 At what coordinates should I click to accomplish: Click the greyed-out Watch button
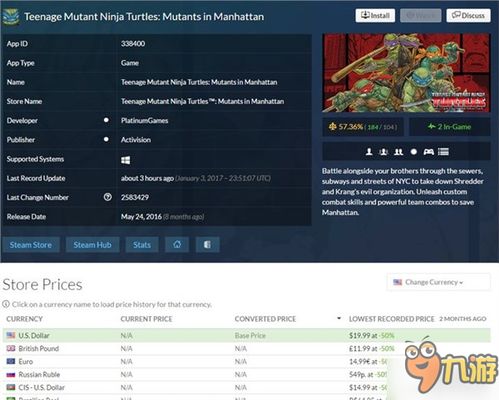pyautogui.click(x=421, y=16)
